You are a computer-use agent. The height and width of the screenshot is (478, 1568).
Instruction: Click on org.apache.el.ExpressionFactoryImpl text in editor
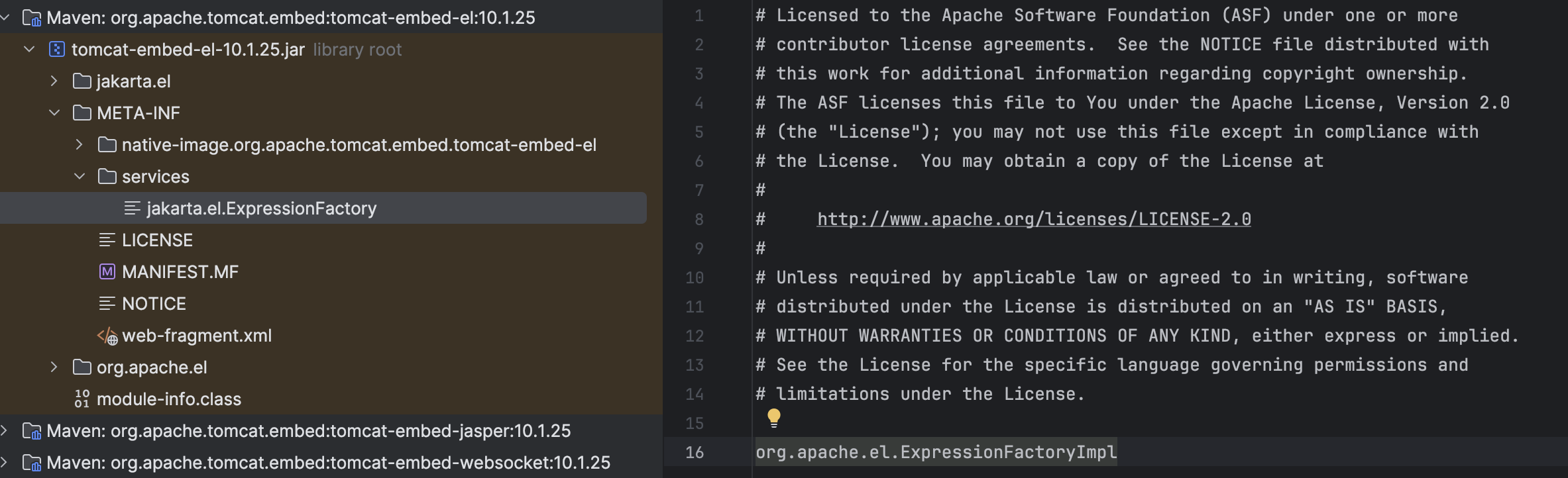point(936,452)
